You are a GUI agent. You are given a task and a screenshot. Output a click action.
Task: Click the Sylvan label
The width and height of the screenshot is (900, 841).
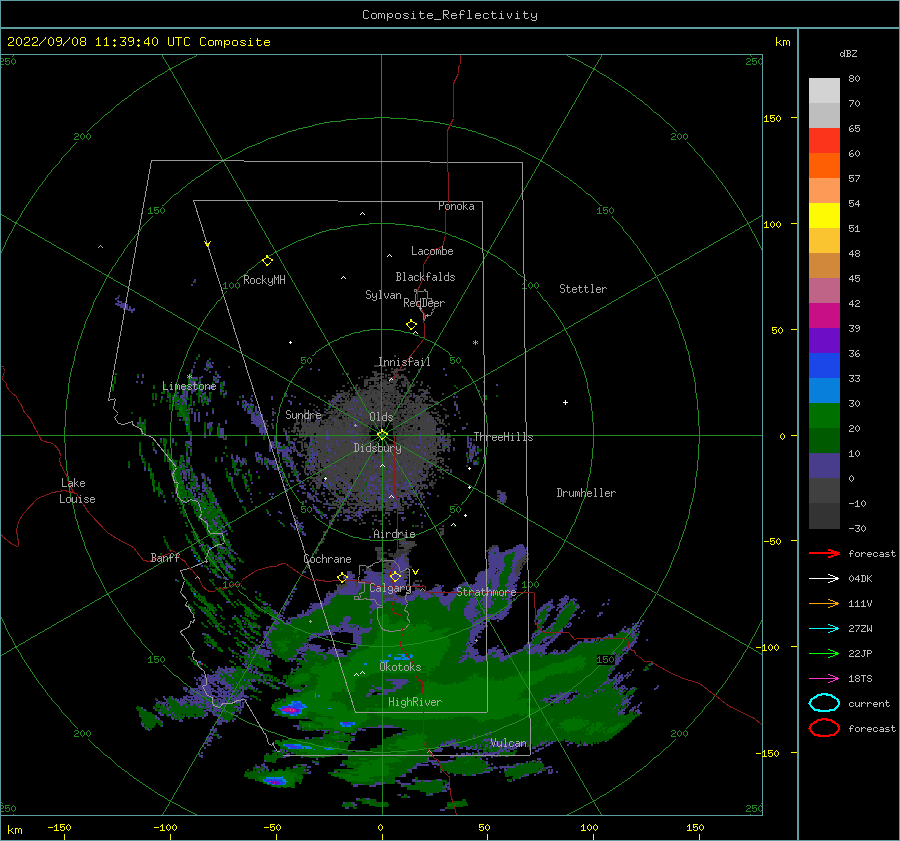pos(383,295)
